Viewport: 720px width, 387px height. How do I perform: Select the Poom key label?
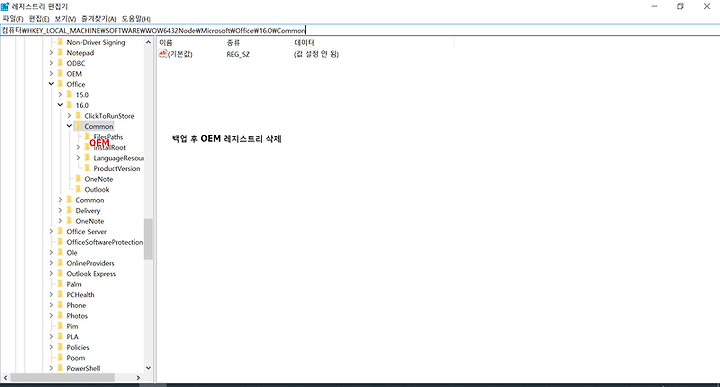tap(76, 358)
